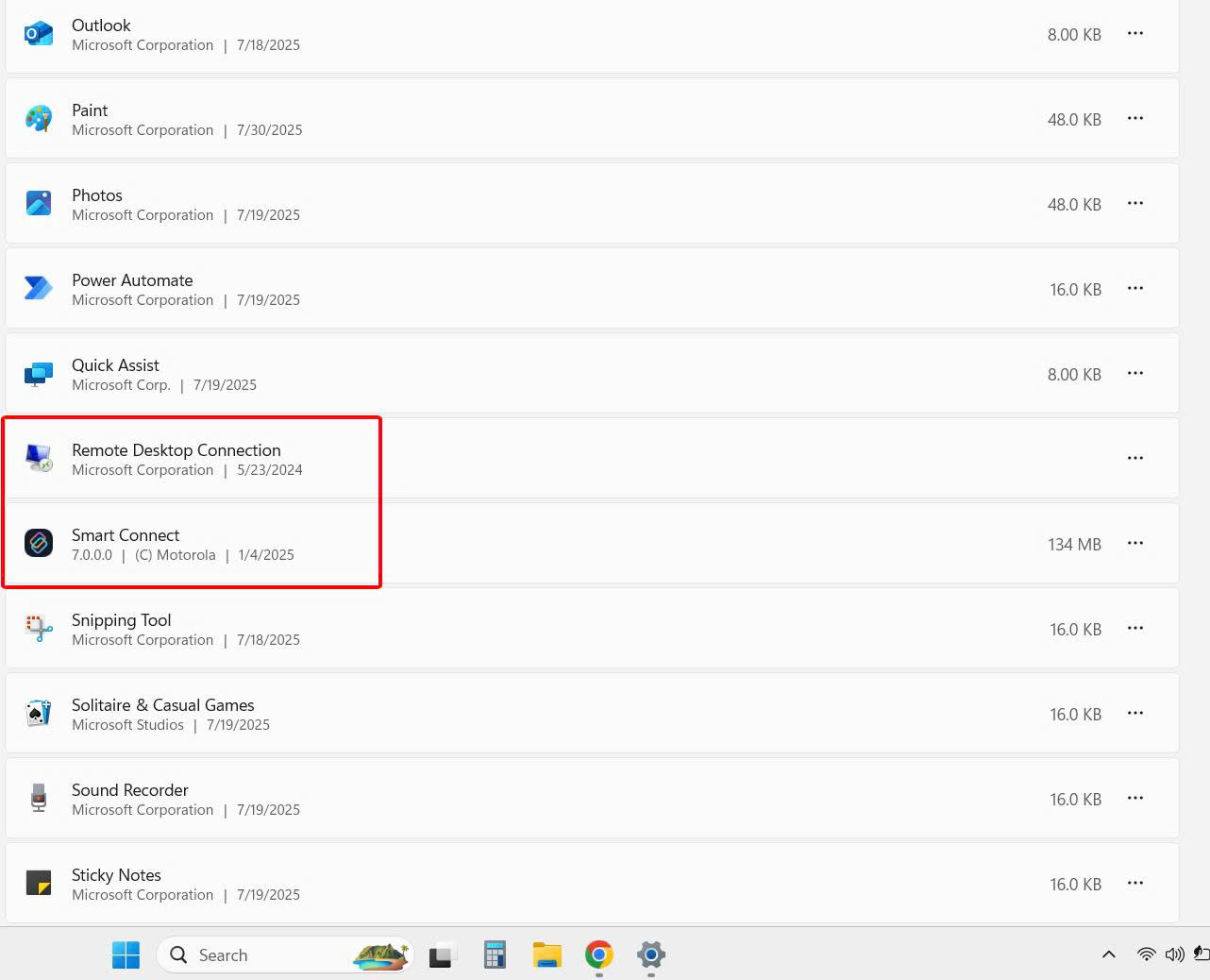Click the Sticky Notes icon
1210x980 pixels.
[39, 884]
